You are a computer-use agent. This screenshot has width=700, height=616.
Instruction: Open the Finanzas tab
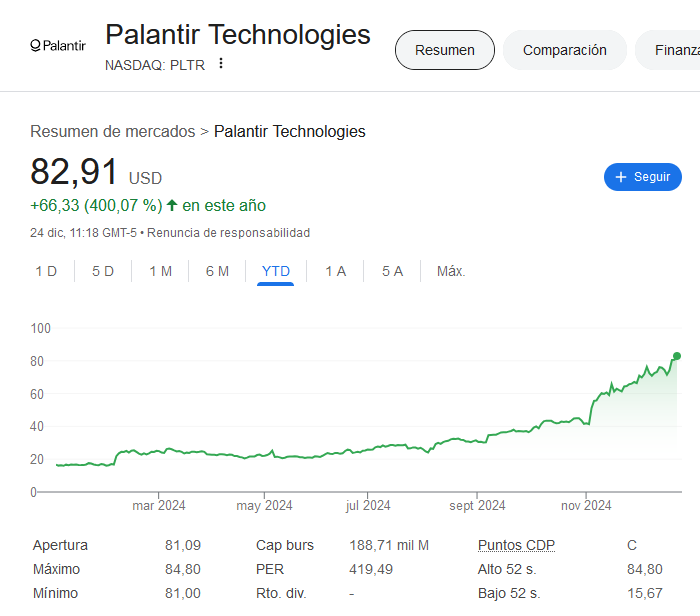coord(668,50)
